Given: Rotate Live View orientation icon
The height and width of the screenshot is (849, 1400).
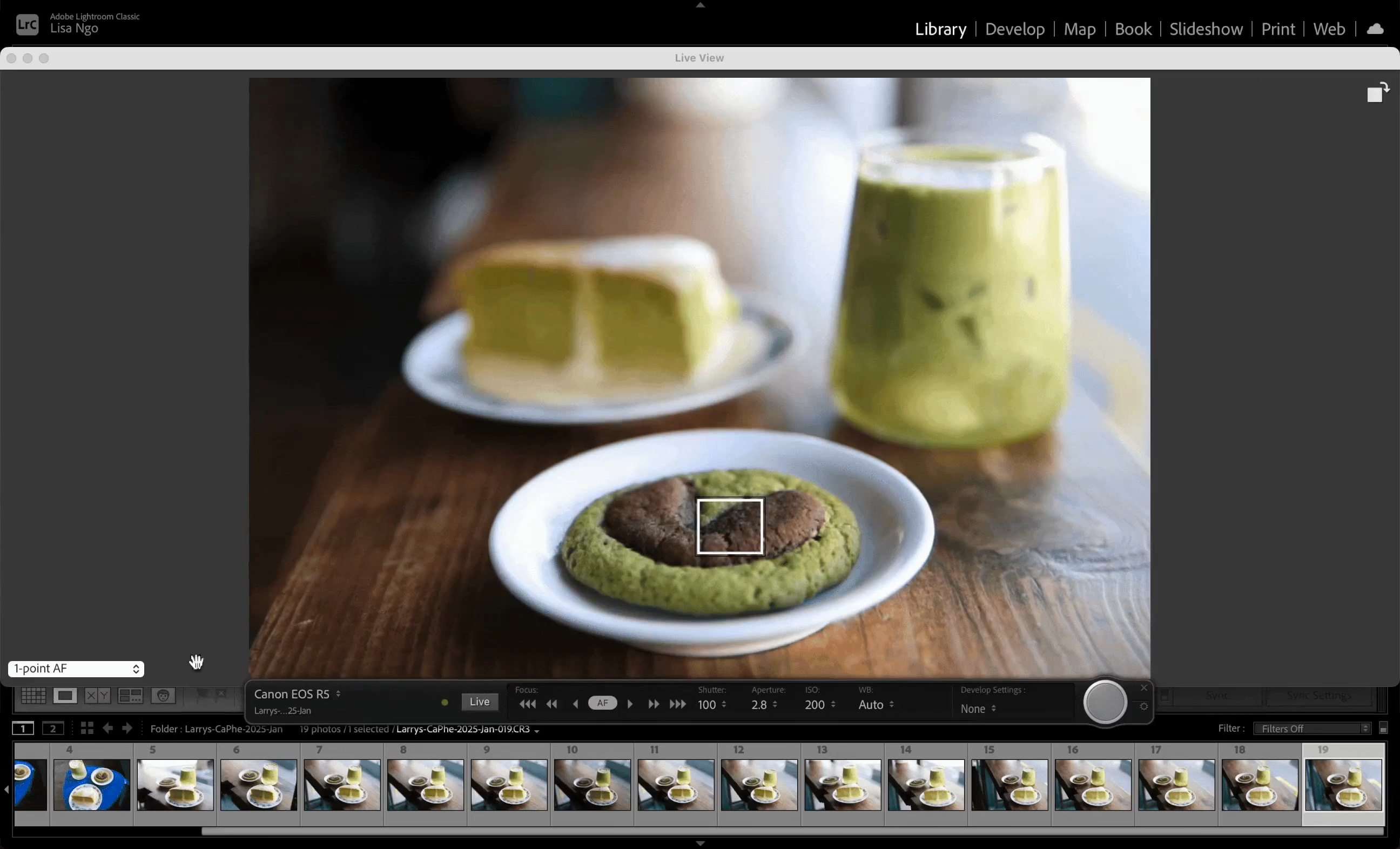Looking at the screenshot, I should click(x=1377, y=92).
